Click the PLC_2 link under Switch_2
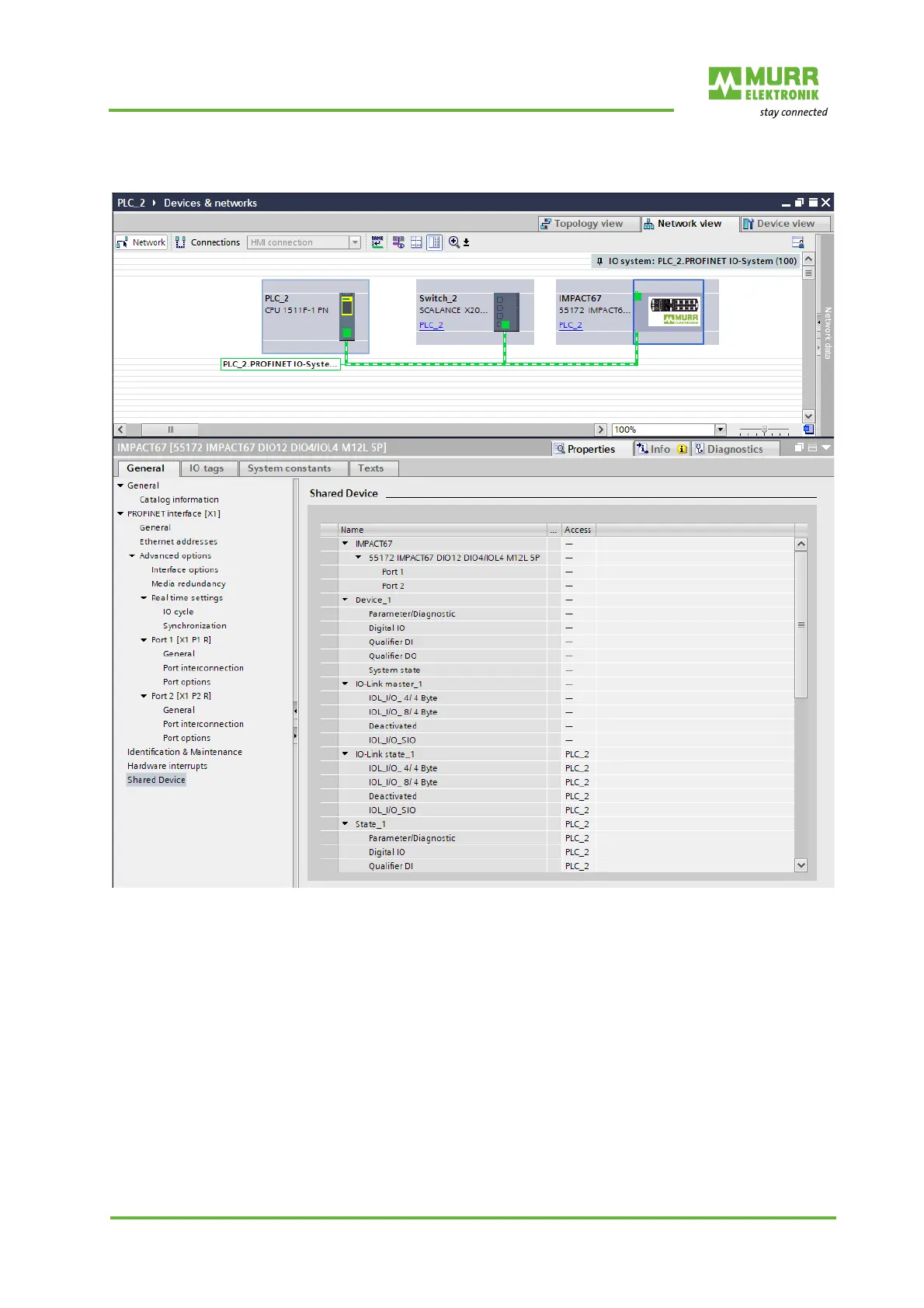The width and height of the screenshot is (924, 1308). pos(431,325)
